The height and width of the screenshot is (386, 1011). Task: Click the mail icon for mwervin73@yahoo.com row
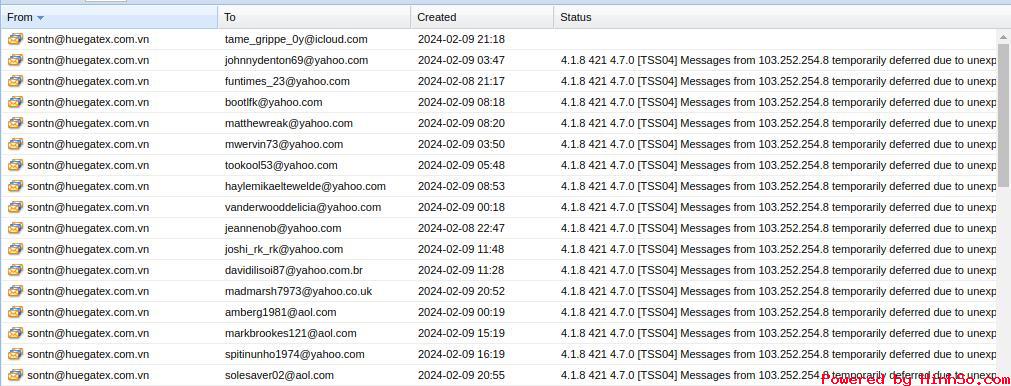pos(15,144)
